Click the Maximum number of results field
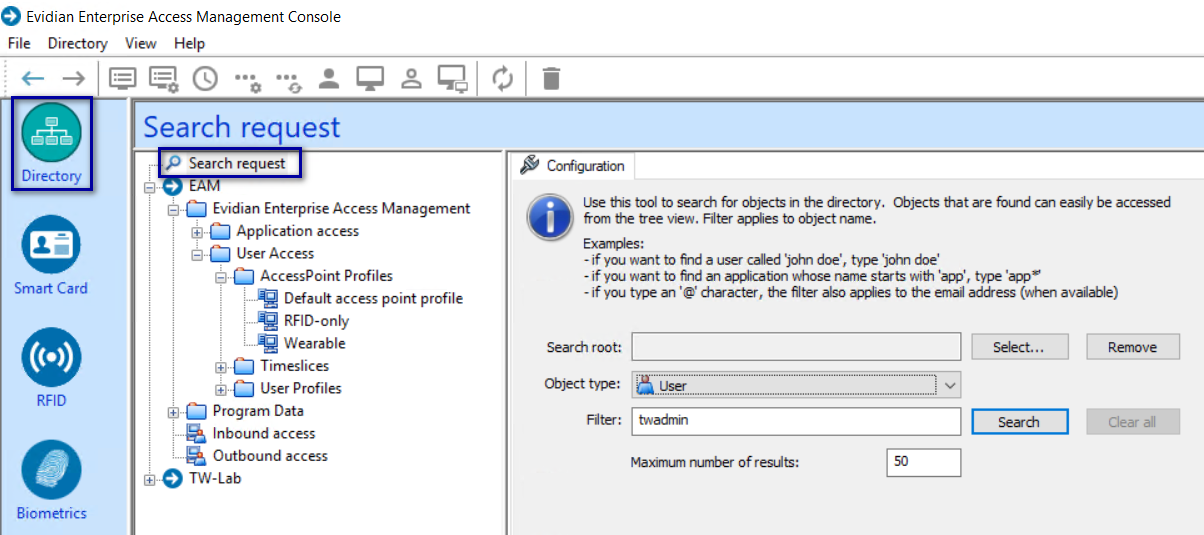Image resolution: width=1204 pixels, height=535 pixels. tap(923, 462)
